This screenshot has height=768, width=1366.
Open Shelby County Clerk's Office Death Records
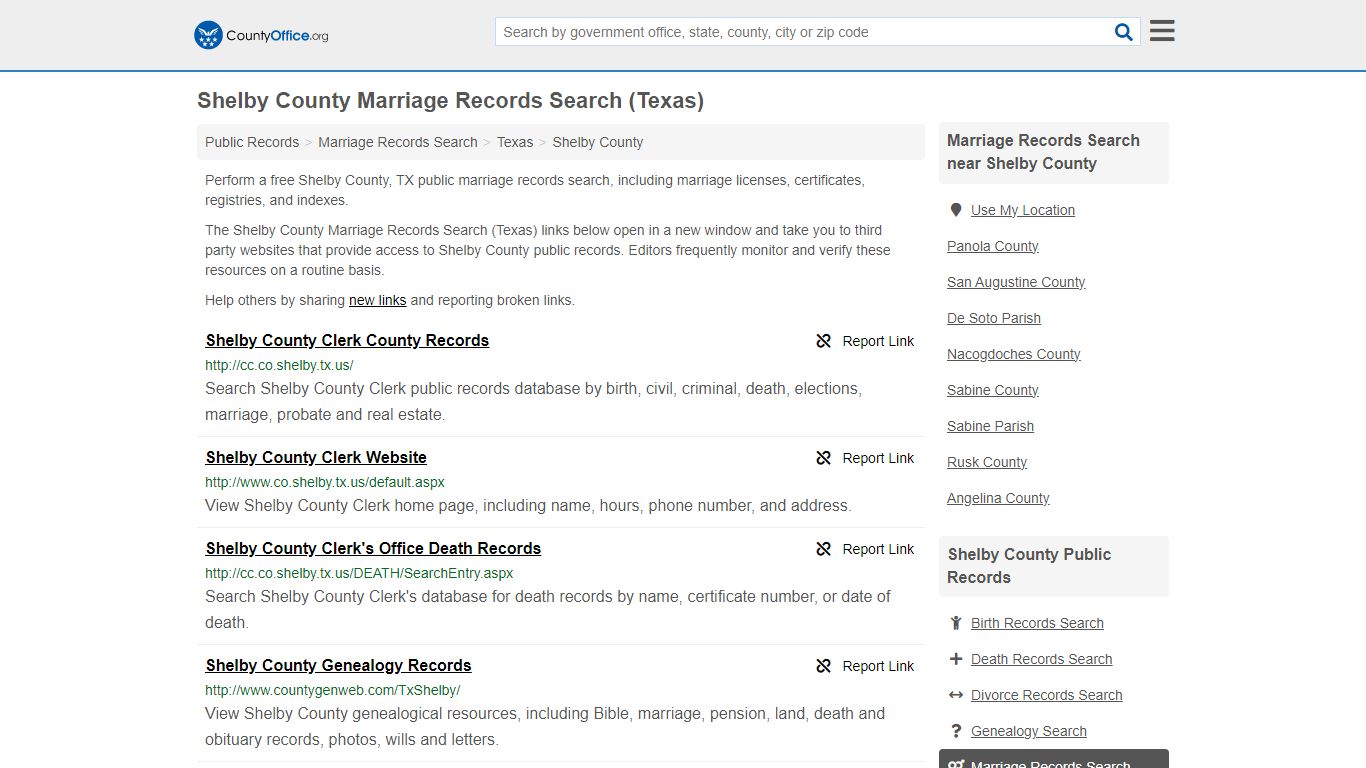(x=373, y=548)
